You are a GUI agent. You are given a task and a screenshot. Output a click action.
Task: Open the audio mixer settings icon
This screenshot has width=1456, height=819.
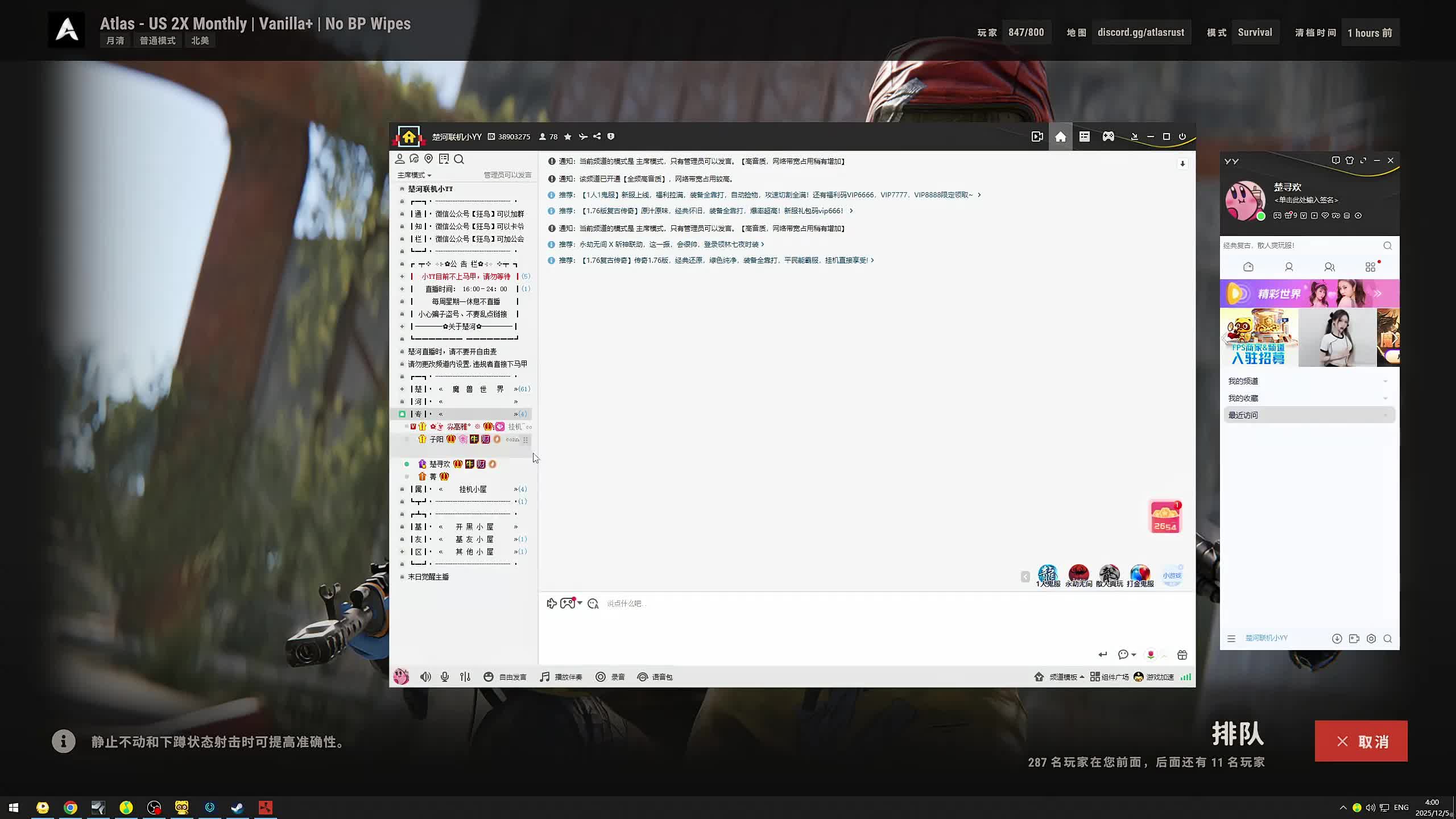click(465, 677)
